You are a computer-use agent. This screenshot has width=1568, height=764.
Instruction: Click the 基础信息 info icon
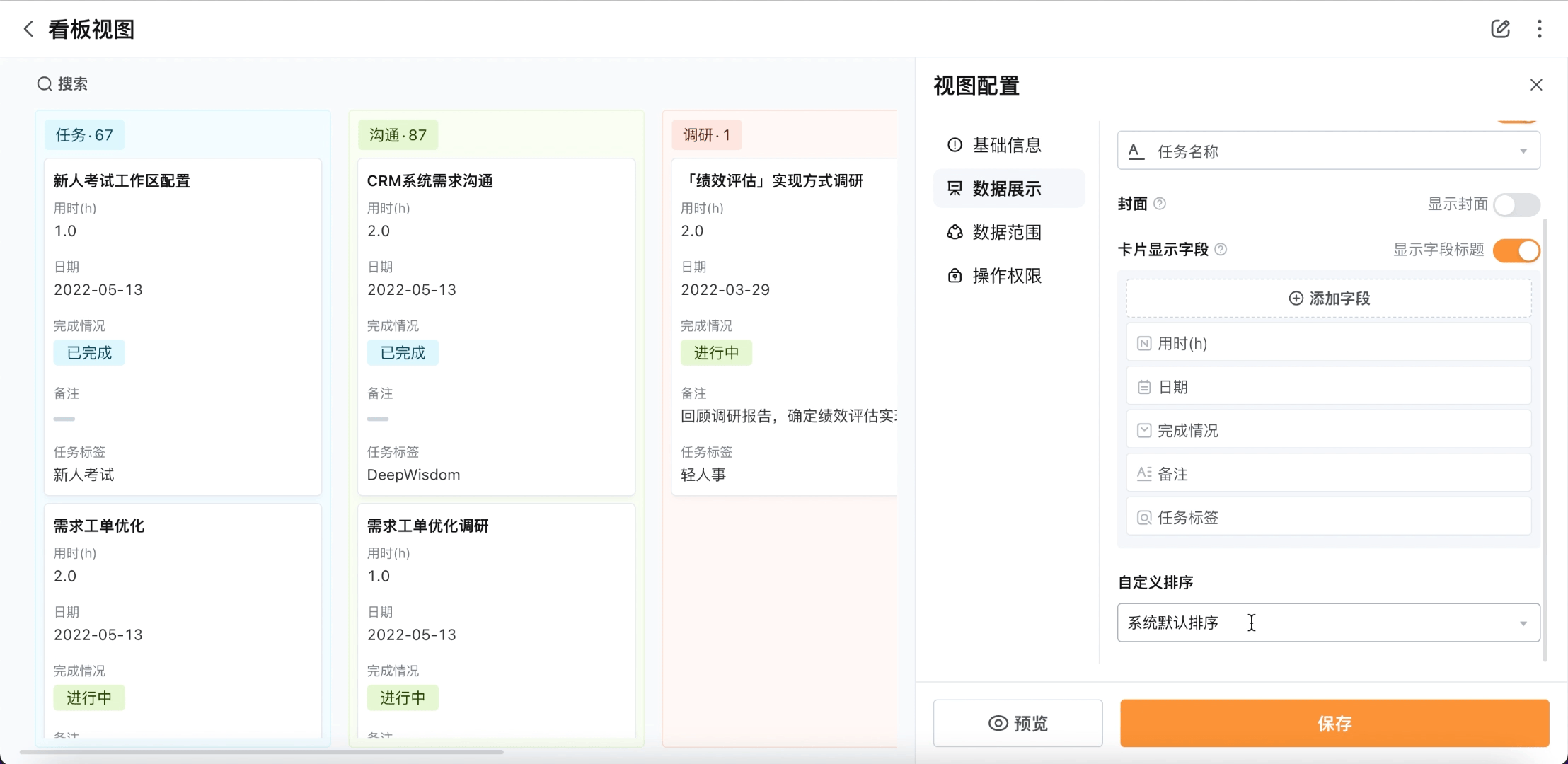955,145
